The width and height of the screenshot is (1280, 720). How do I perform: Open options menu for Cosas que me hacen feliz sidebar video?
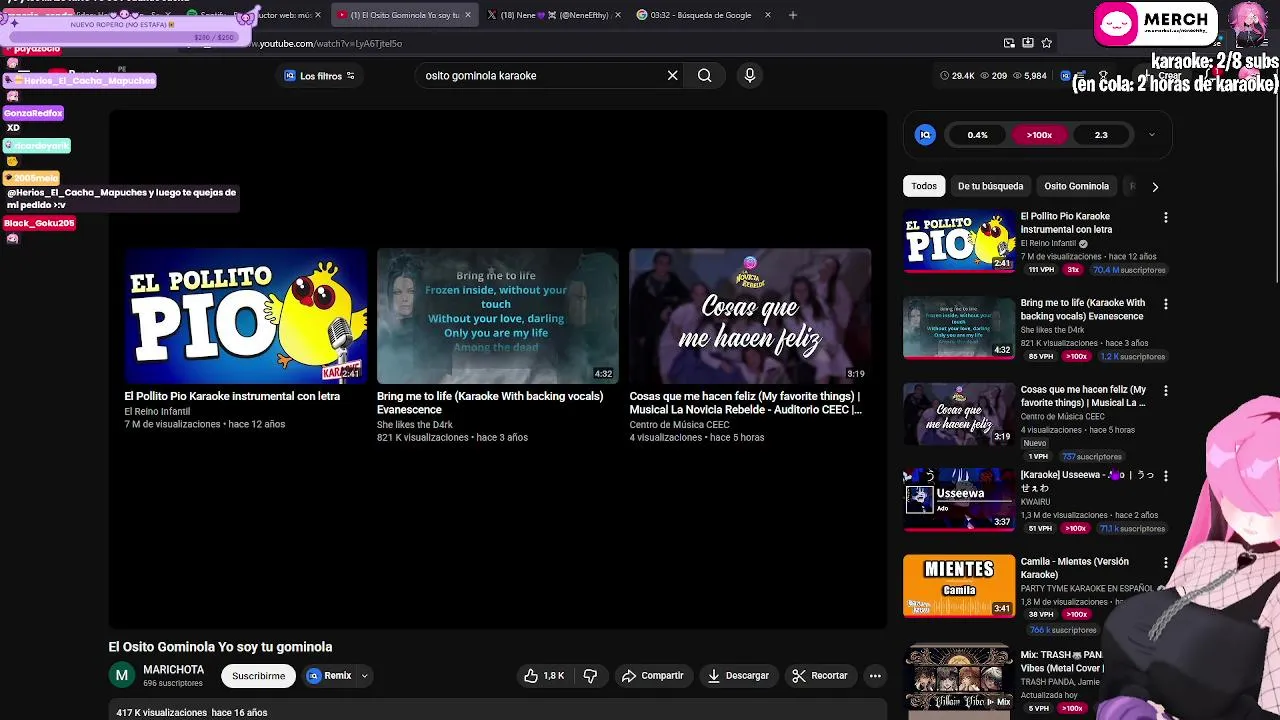tap(1165, 391)
